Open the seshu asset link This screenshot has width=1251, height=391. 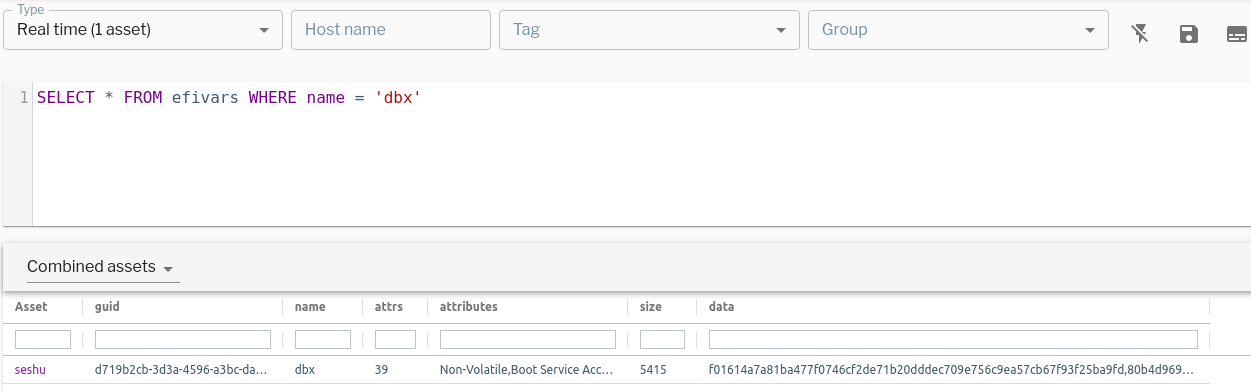click(x=30, y=369)
